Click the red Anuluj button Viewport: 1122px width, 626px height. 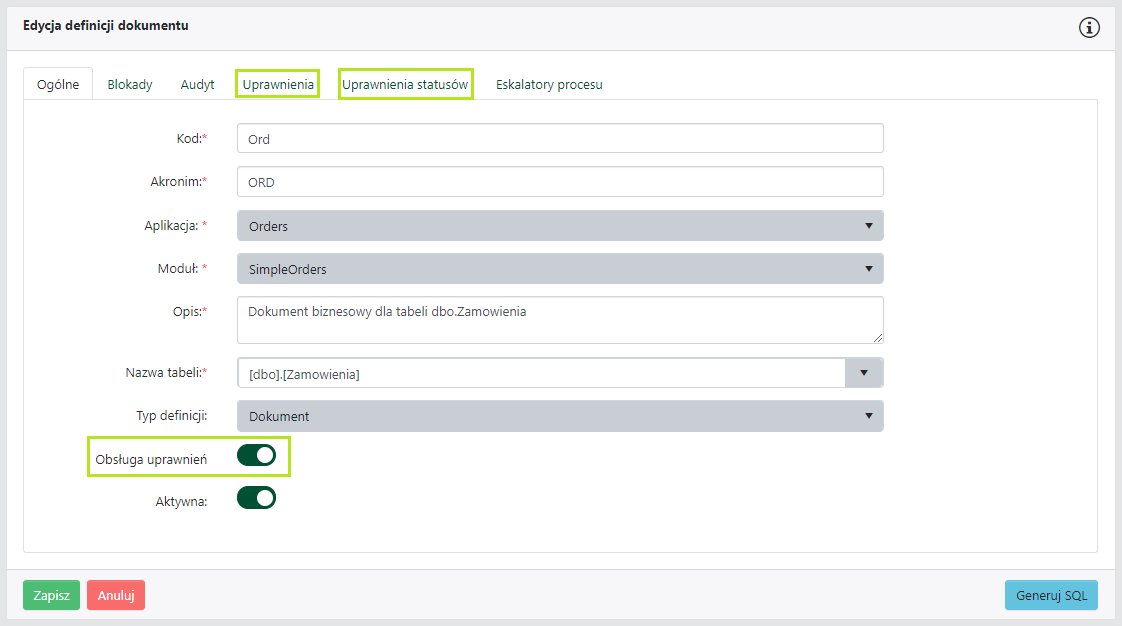click(x=116, y=595)
